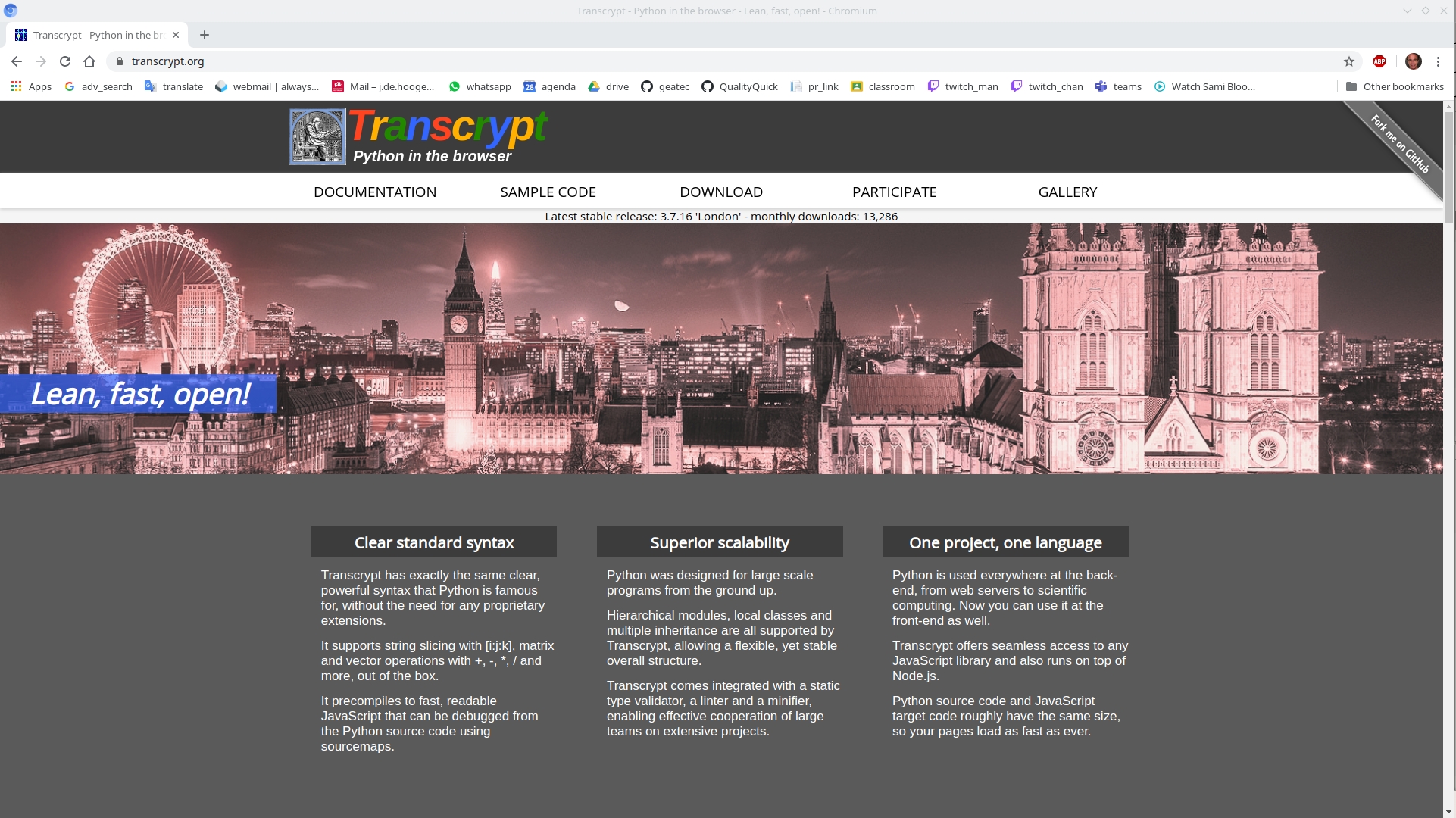Click the Transcrypt logo image
Viewport: 1456px width, 818px height.
point(317,136)
